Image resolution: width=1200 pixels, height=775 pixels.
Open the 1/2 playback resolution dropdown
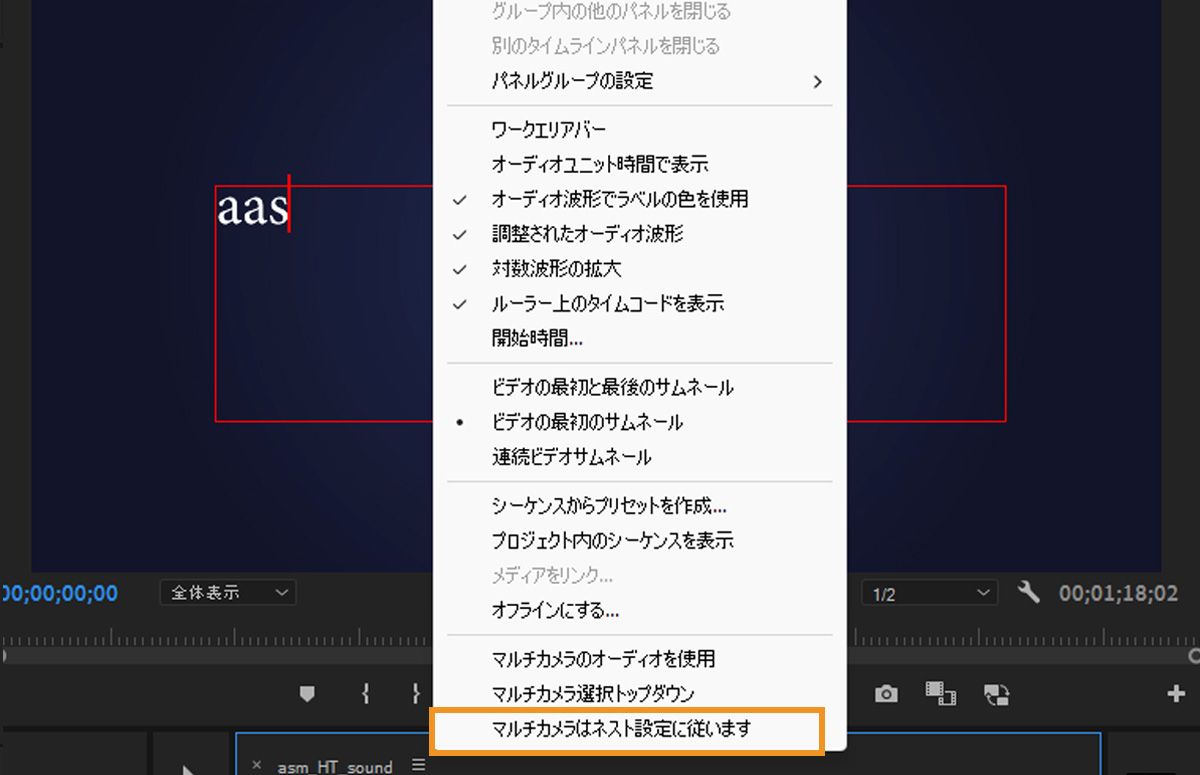[x=928, y=592]
